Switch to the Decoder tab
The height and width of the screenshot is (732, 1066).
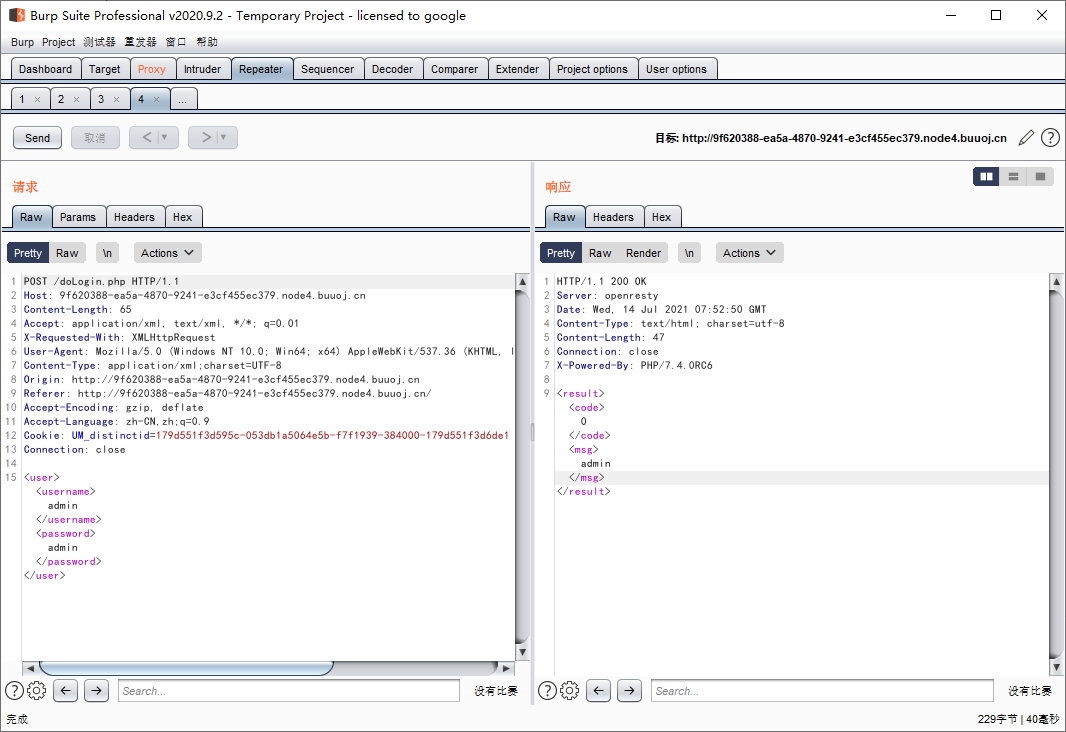point(392,69)
